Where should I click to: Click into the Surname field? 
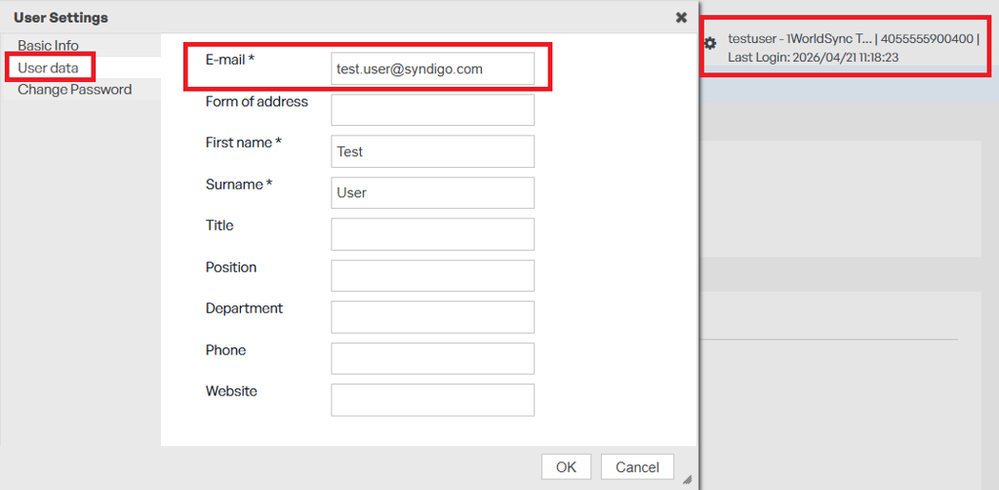[433, 193]
